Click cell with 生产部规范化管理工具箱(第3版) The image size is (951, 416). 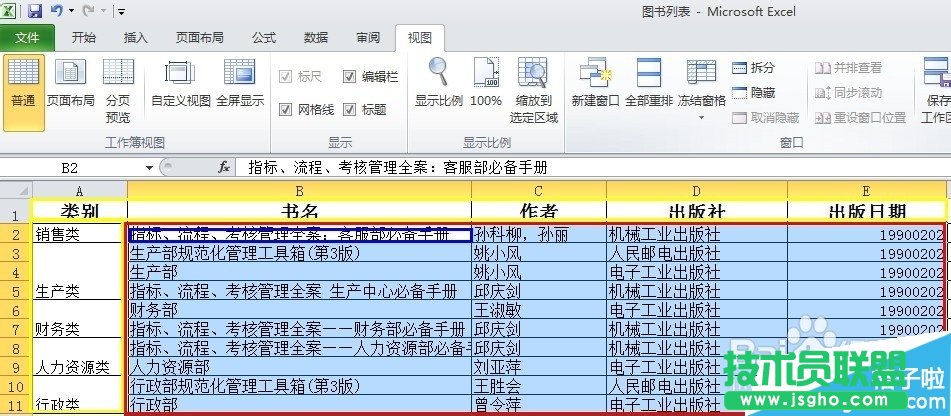coord(300,253)
